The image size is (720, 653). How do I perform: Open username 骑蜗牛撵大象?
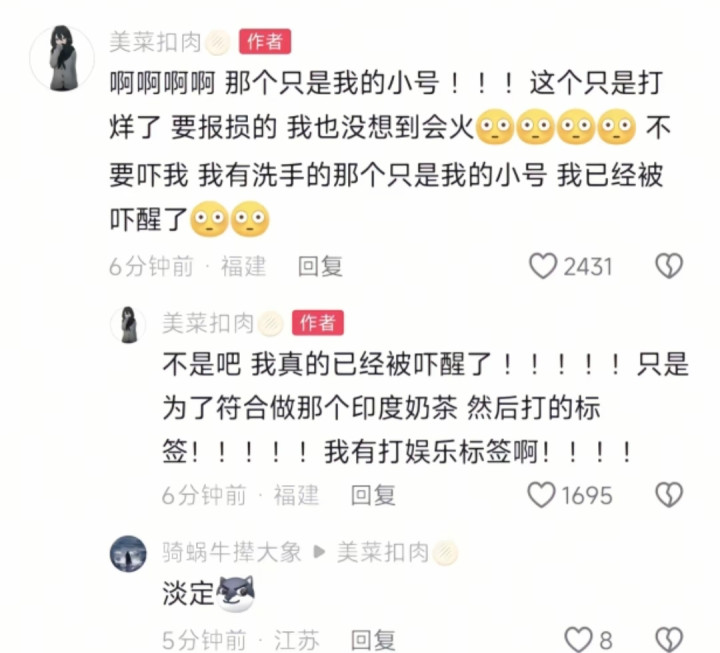pyautogui.click(x=232, y=552)
